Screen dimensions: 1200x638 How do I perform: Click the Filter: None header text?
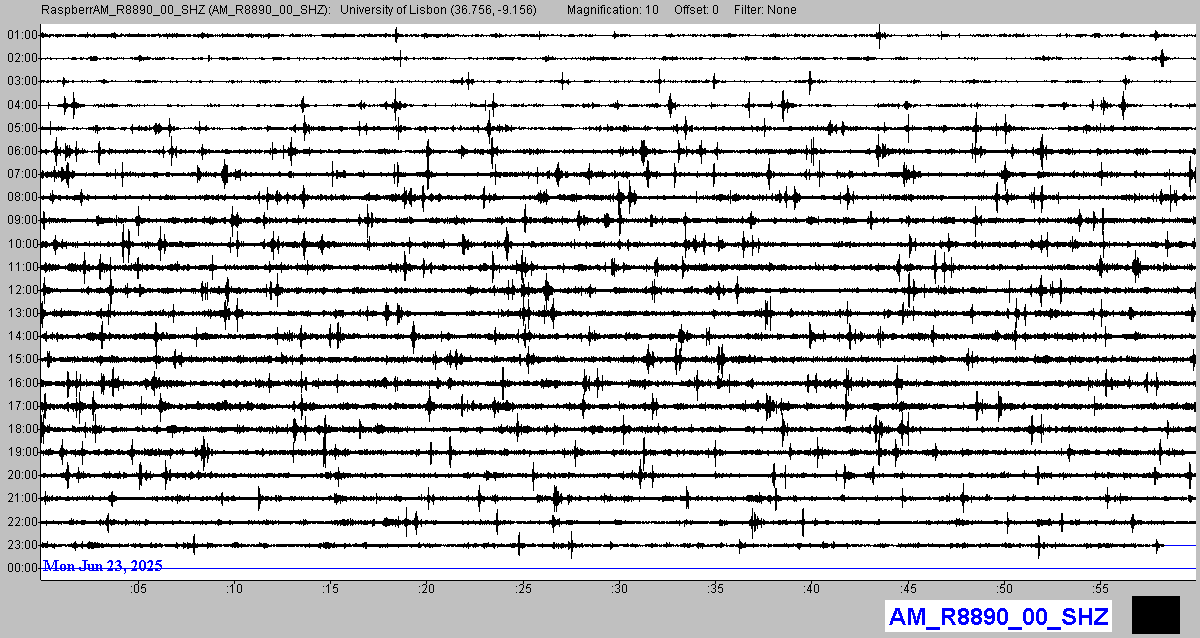(765, 10)
